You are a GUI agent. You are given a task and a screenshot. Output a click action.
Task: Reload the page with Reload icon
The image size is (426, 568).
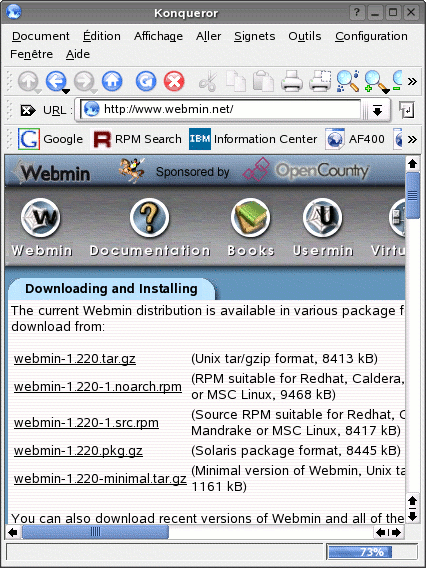point(146,81)
